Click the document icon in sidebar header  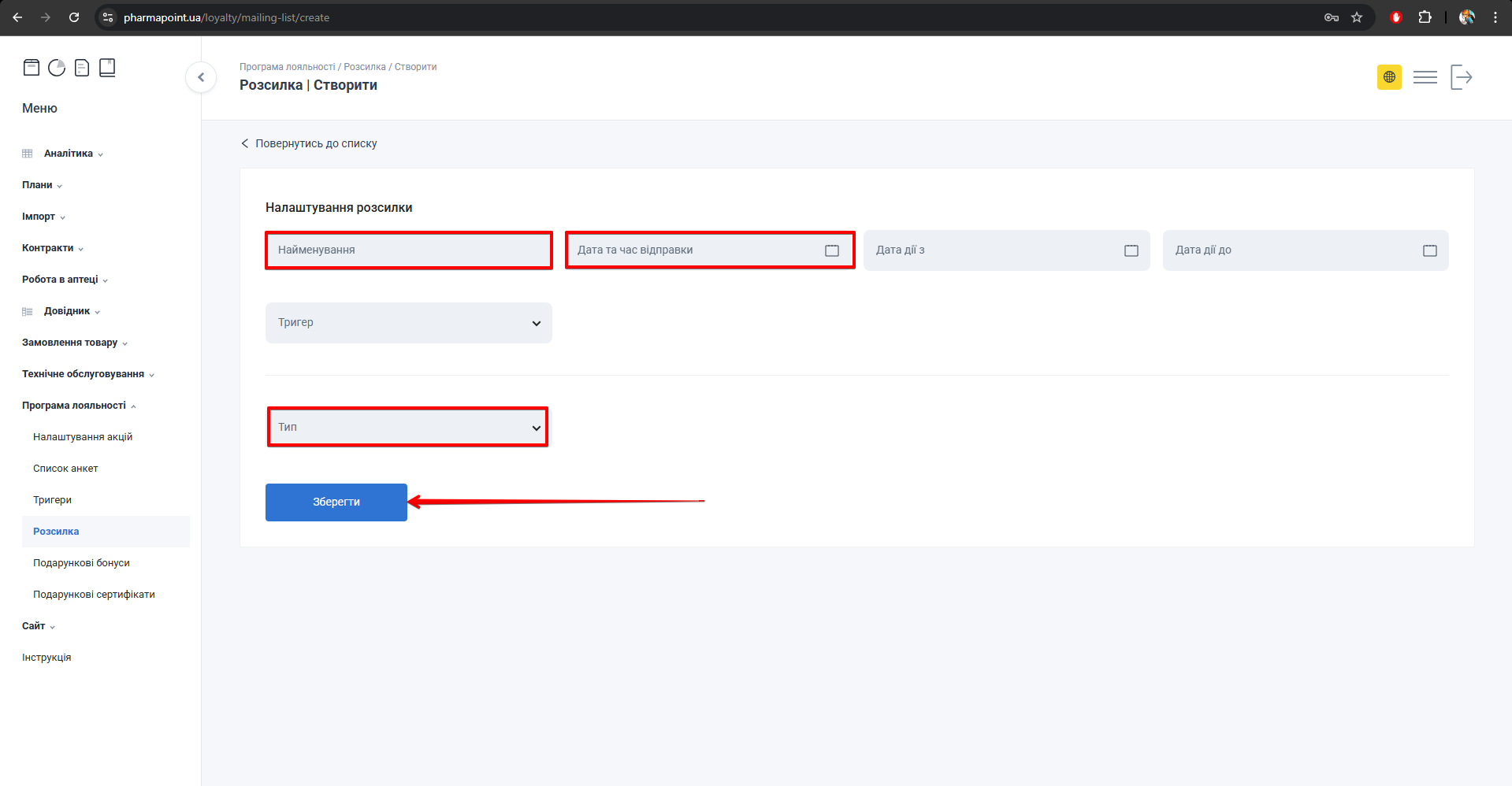82,68
